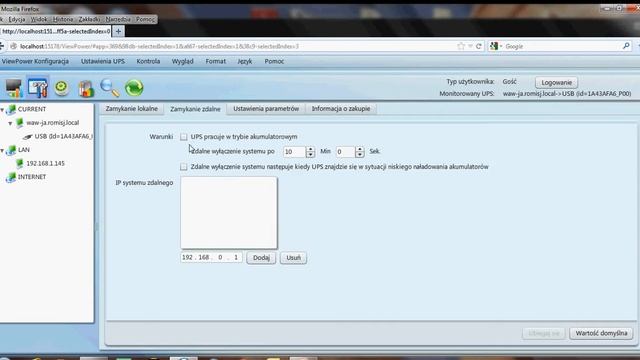Select the 192.168.1.145 tree item
This screenshot has width=640, height=360.
tap(45, 163)
